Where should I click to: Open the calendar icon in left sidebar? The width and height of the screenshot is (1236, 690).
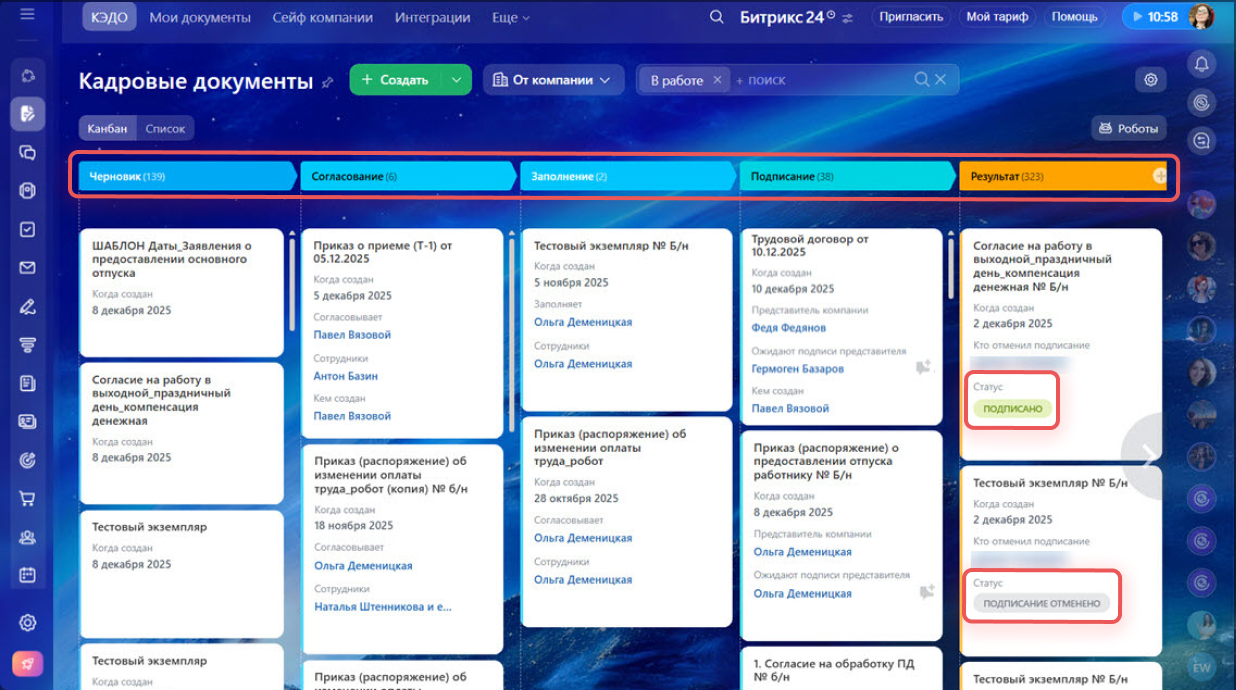point(28,575)
